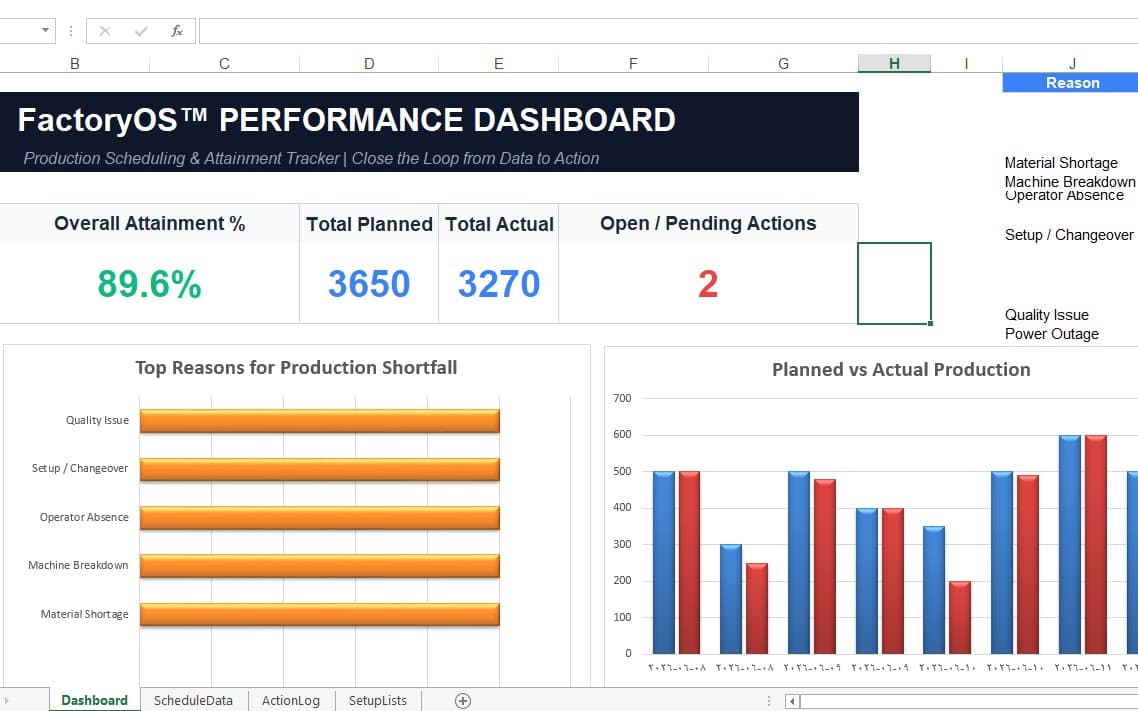The height and width of the screenshot is (711, 1138).
Task: Click the 700 value on chart axis
Action: [x=622, y=398]
